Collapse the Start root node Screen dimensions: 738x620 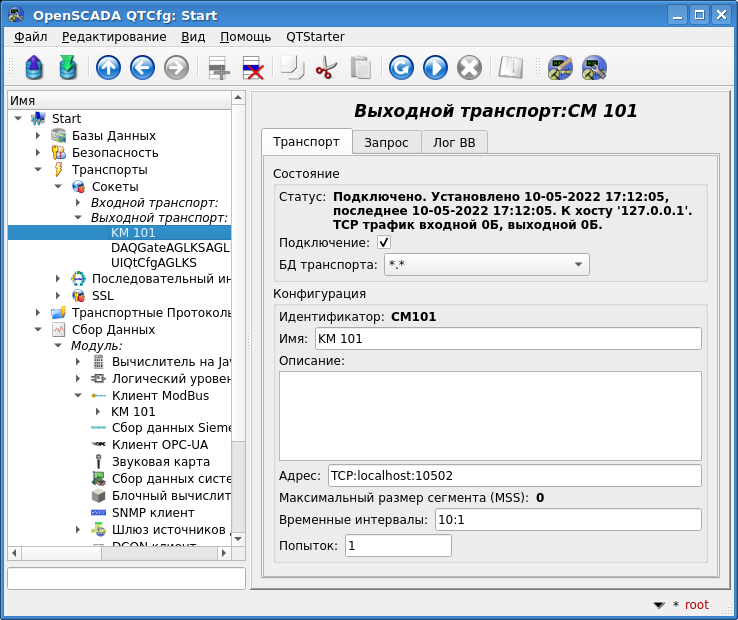pos(18,118)
